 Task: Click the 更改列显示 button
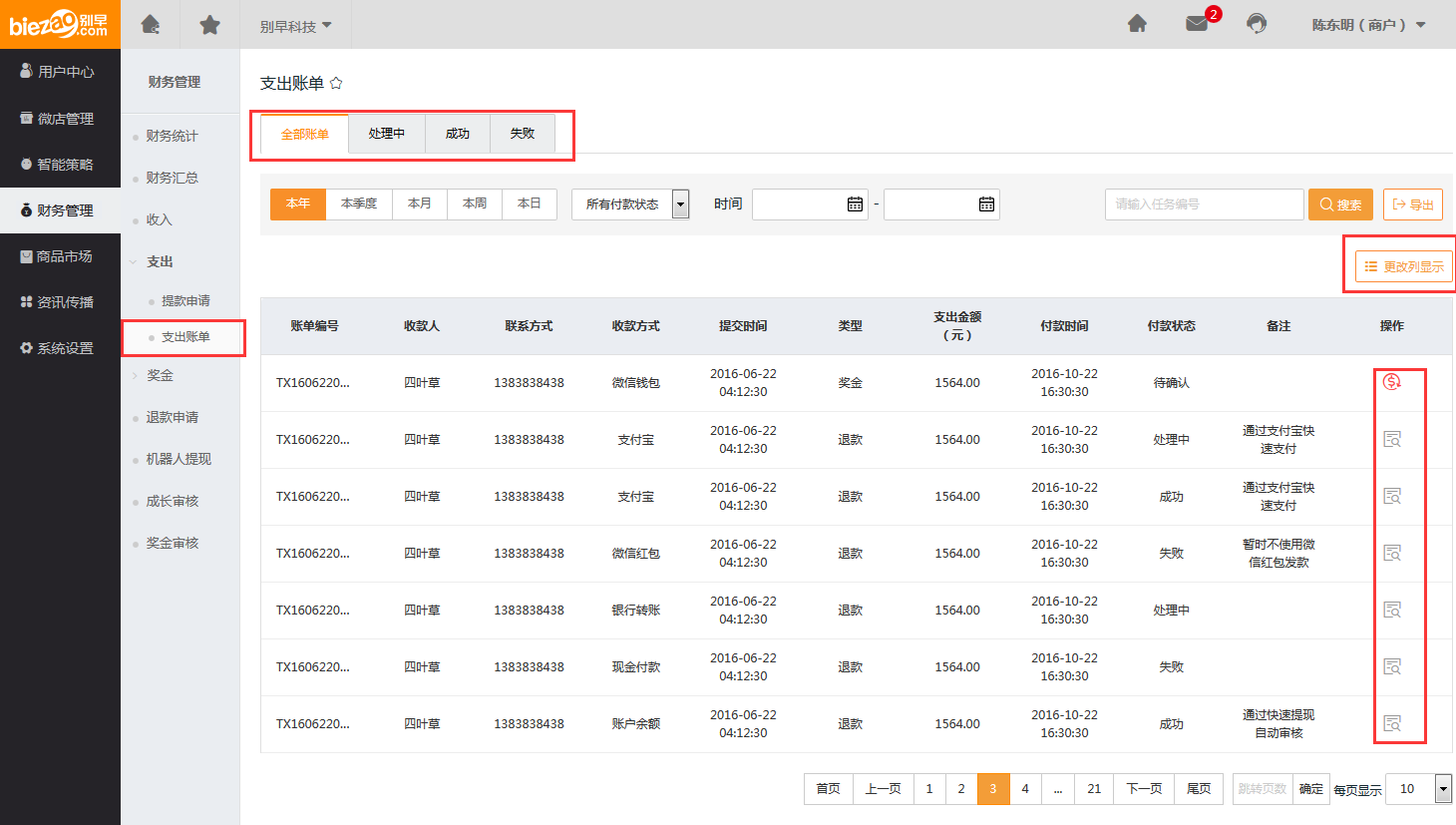coord(1403,266)
